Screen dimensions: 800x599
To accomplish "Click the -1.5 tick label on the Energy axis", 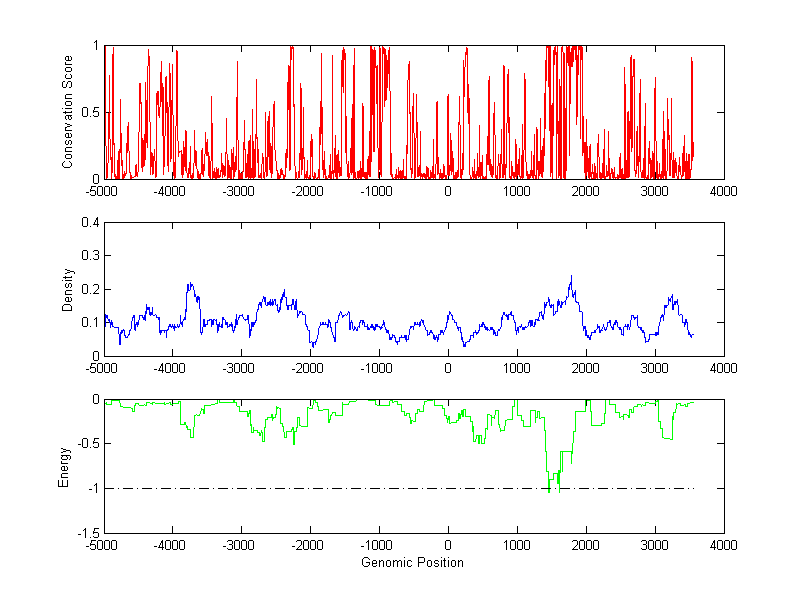I will tap(87, 533).
